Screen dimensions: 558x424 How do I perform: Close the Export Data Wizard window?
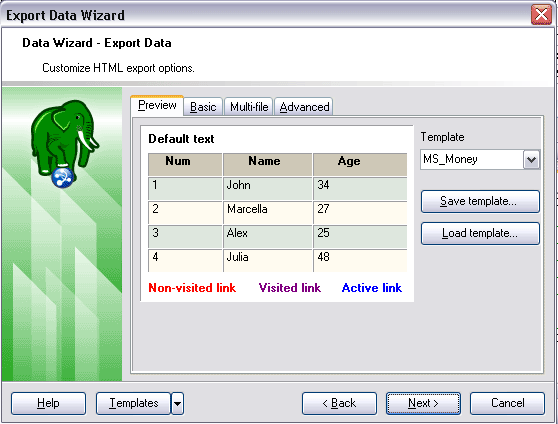[x=541, y=15]
